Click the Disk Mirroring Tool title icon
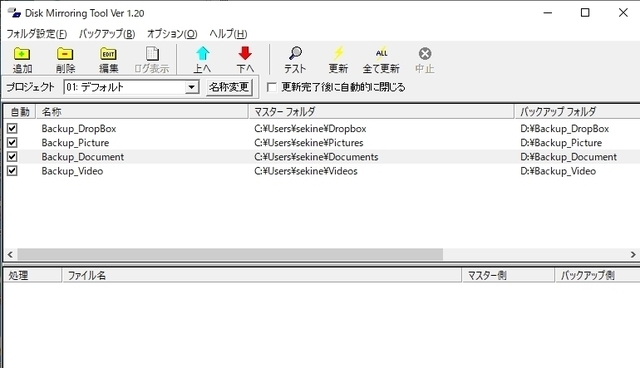 click(x=14, y=13)
